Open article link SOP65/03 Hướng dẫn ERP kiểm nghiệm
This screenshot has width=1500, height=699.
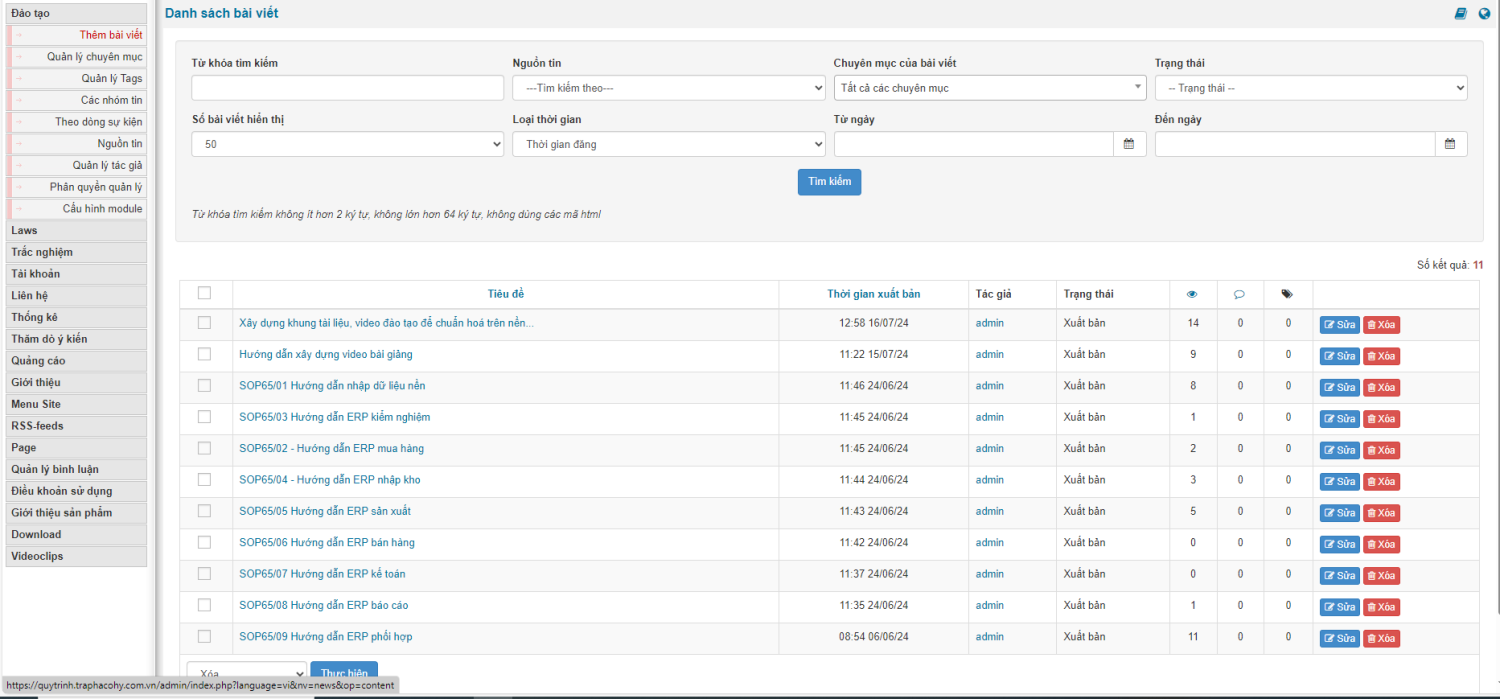coord(334,417)
